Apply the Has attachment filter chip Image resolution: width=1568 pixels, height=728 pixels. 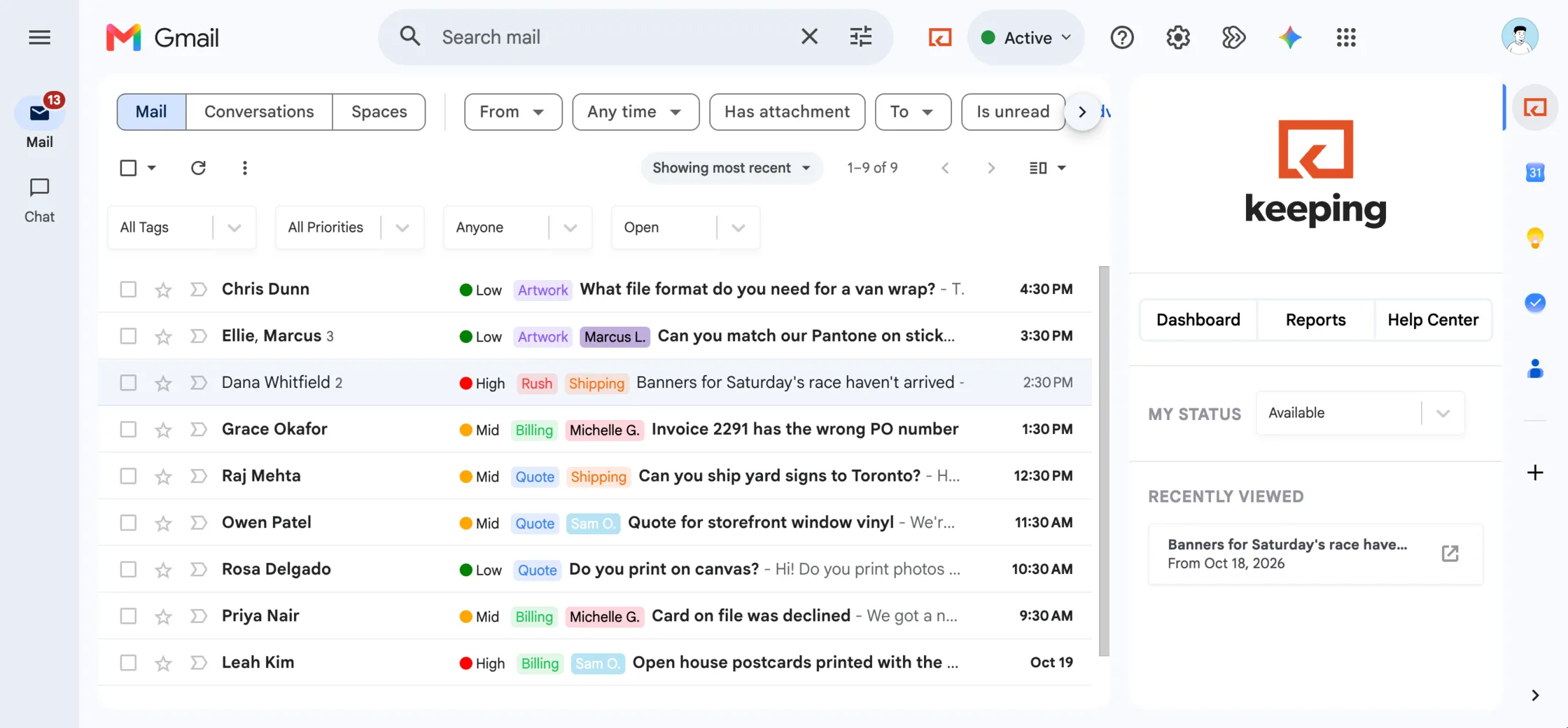[787, 112]
